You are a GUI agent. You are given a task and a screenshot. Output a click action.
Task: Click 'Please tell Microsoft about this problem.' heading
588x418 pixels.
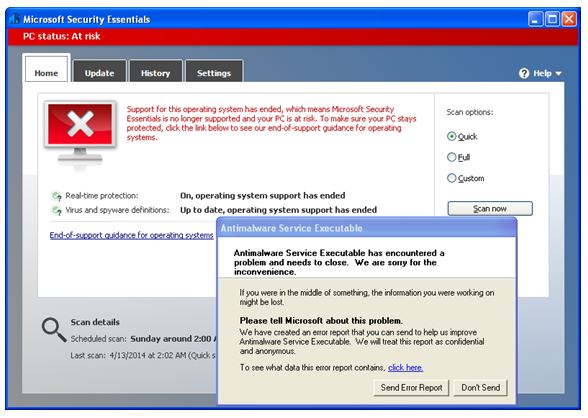321,321
